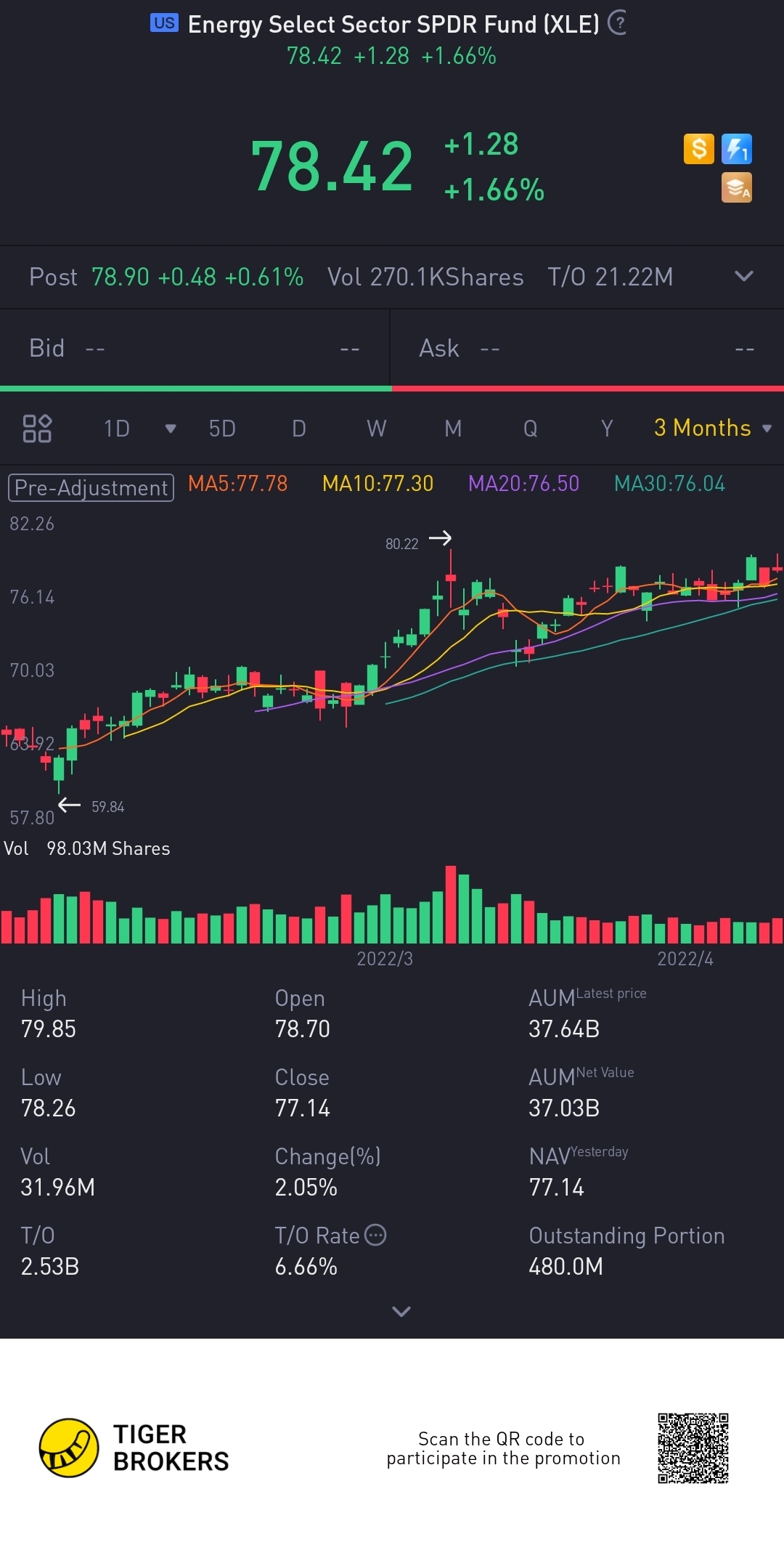Tap the promotion QR code
This screenshot has width=784, height=1558.
coord(693,1448)
